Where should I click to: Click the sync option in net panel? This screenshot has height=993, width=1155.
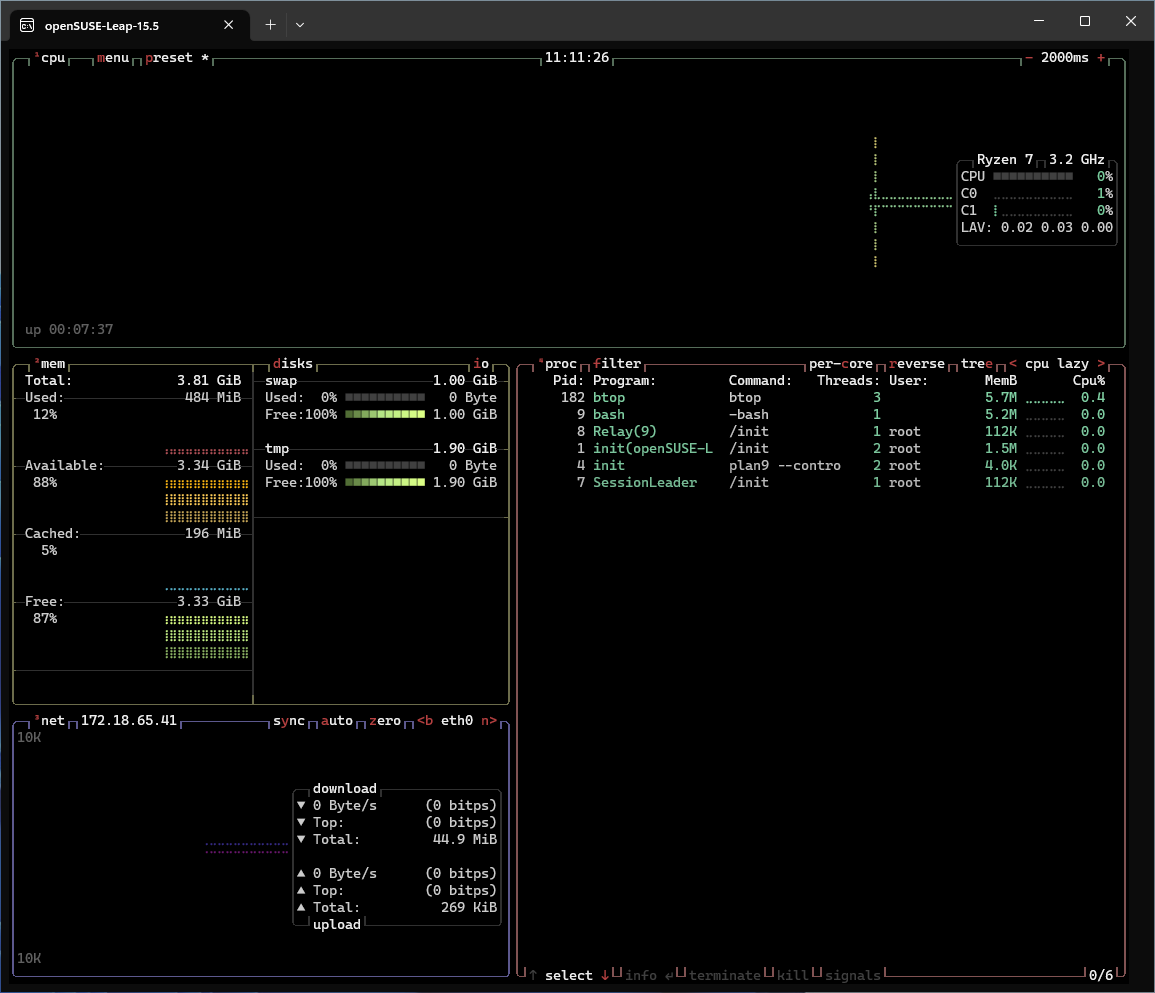pos(289,720)
